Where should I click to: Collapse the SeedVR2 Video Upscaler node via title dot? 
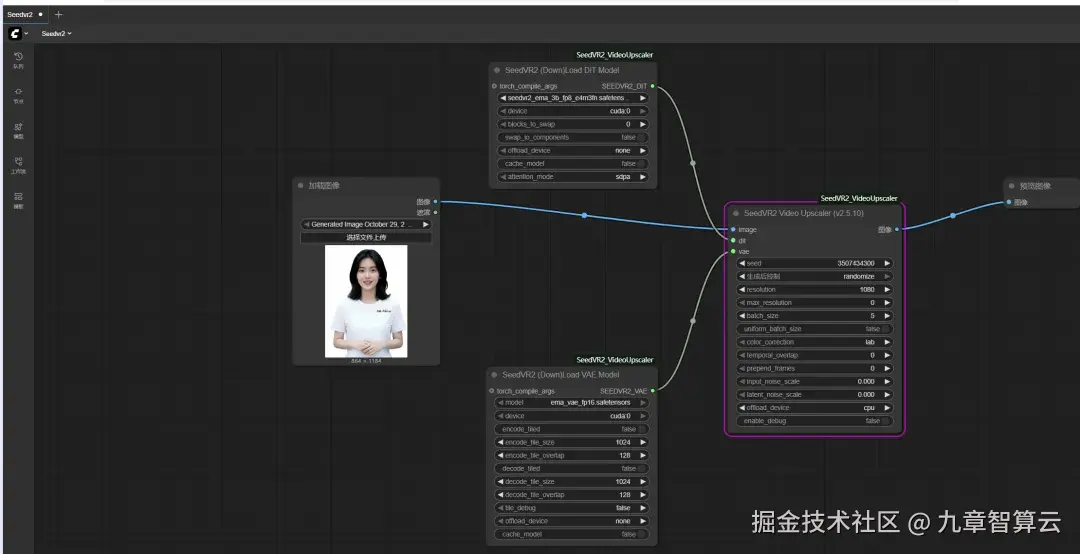[736, 214]
